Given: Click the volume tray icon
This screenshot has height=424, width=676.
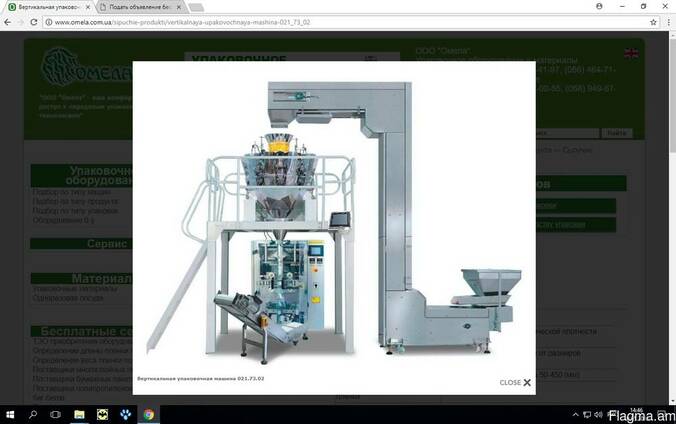Looking at the screenshot, I should [598, 415].
